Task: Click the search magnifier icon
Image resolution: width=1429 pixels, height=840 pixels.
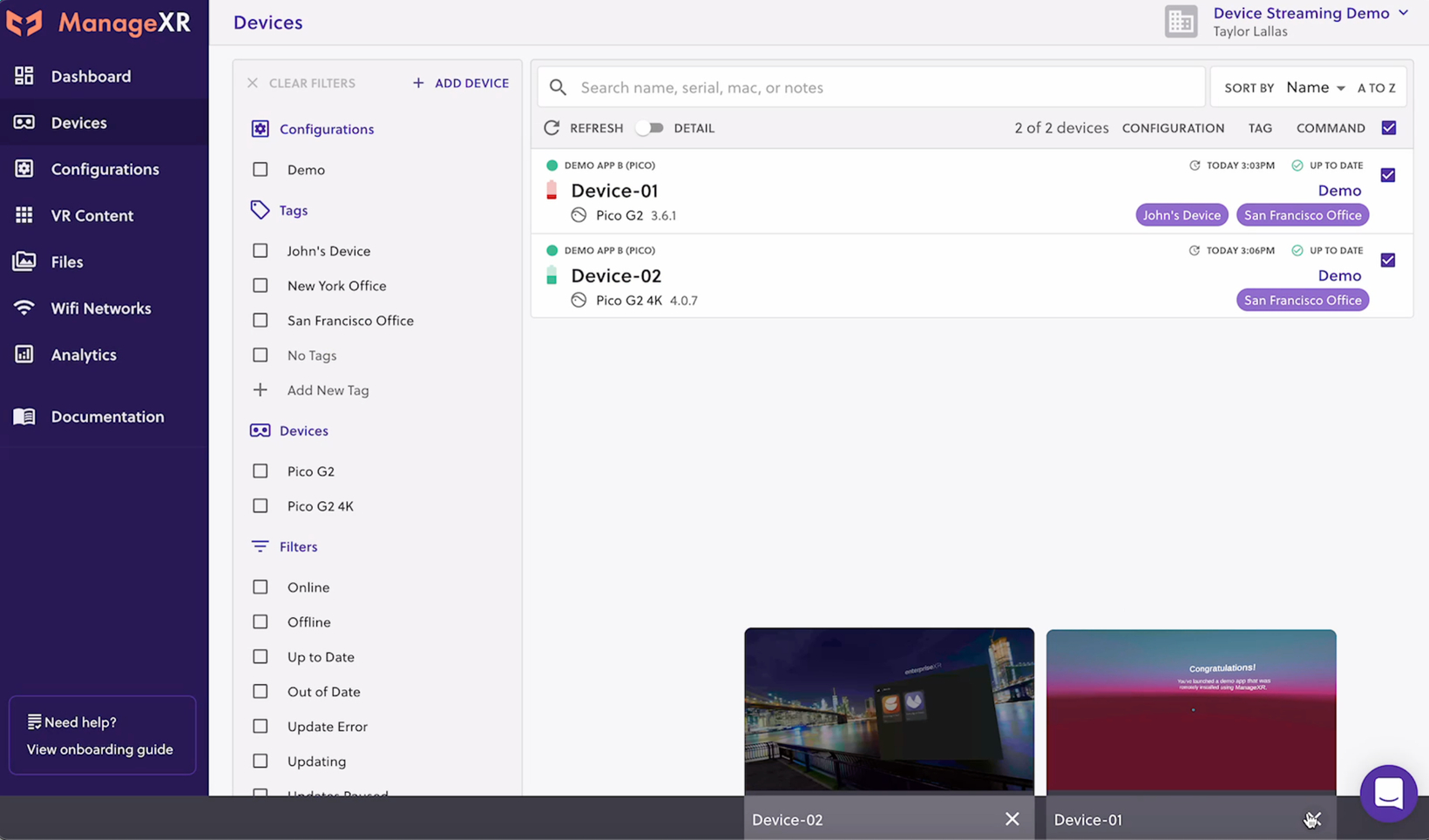Action: tap(559, 87)
